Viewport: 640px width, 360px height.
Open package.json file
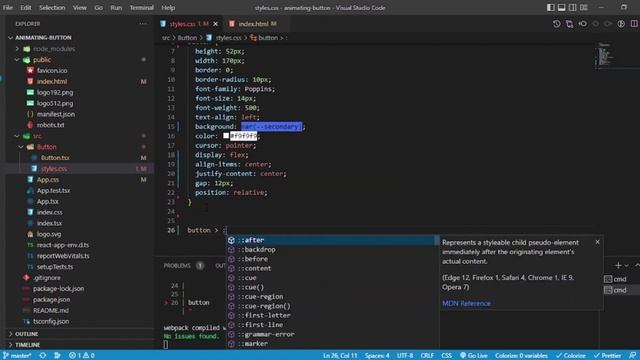51,300
